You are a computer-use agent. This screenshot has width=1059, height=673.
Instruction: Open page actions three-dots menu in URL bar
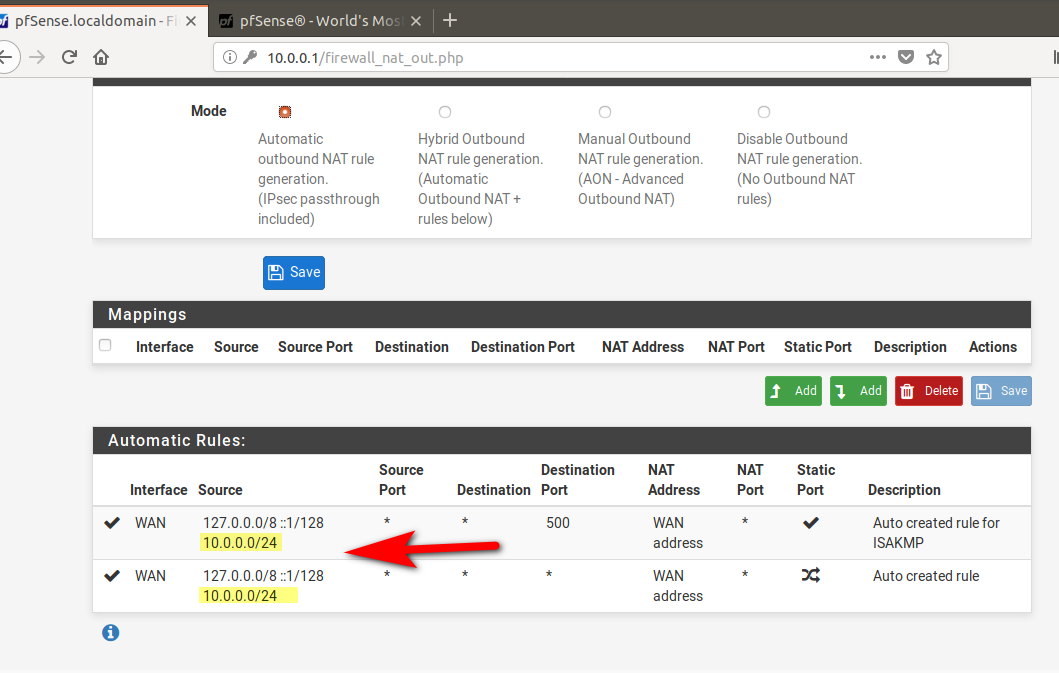point(877,57)
